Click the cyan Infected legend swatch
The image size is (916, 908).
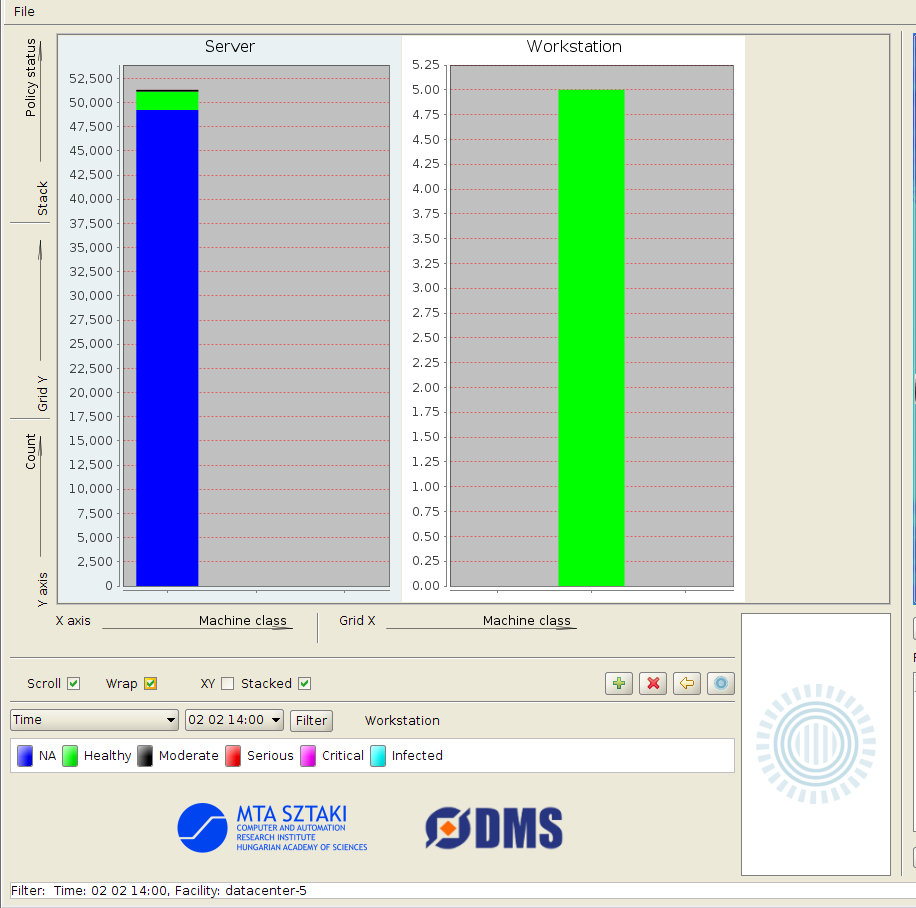(378, 755)
